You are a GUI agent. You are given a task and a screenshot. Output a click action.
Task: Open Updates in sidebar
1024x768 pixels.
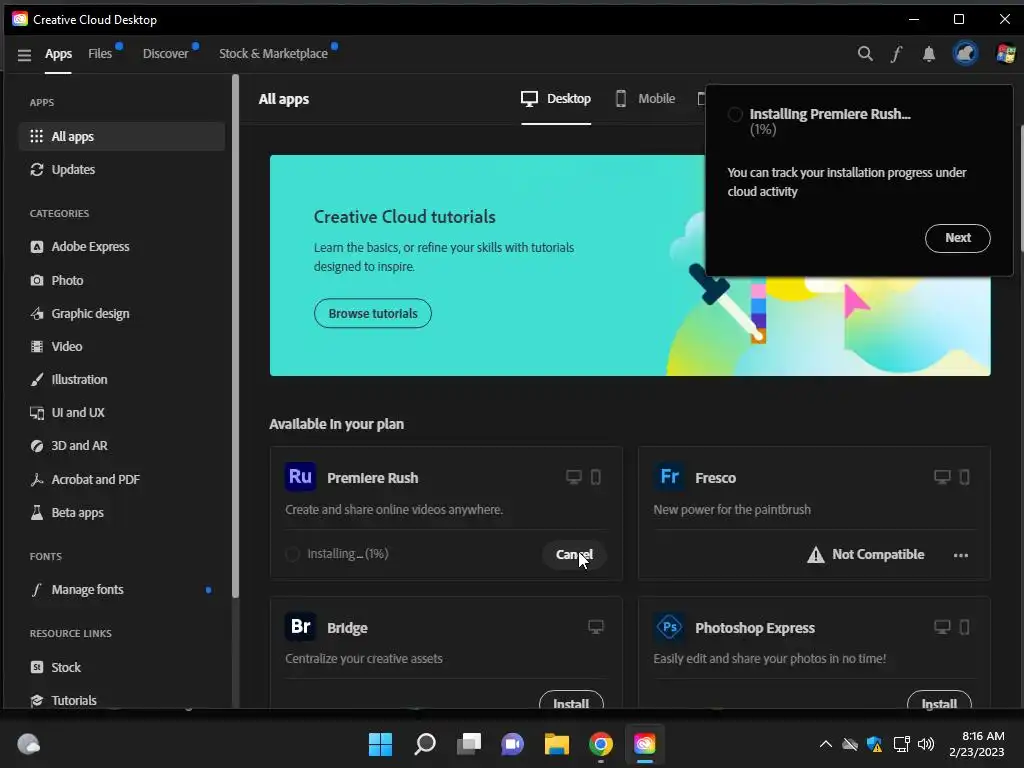click(x=121, y=170)
